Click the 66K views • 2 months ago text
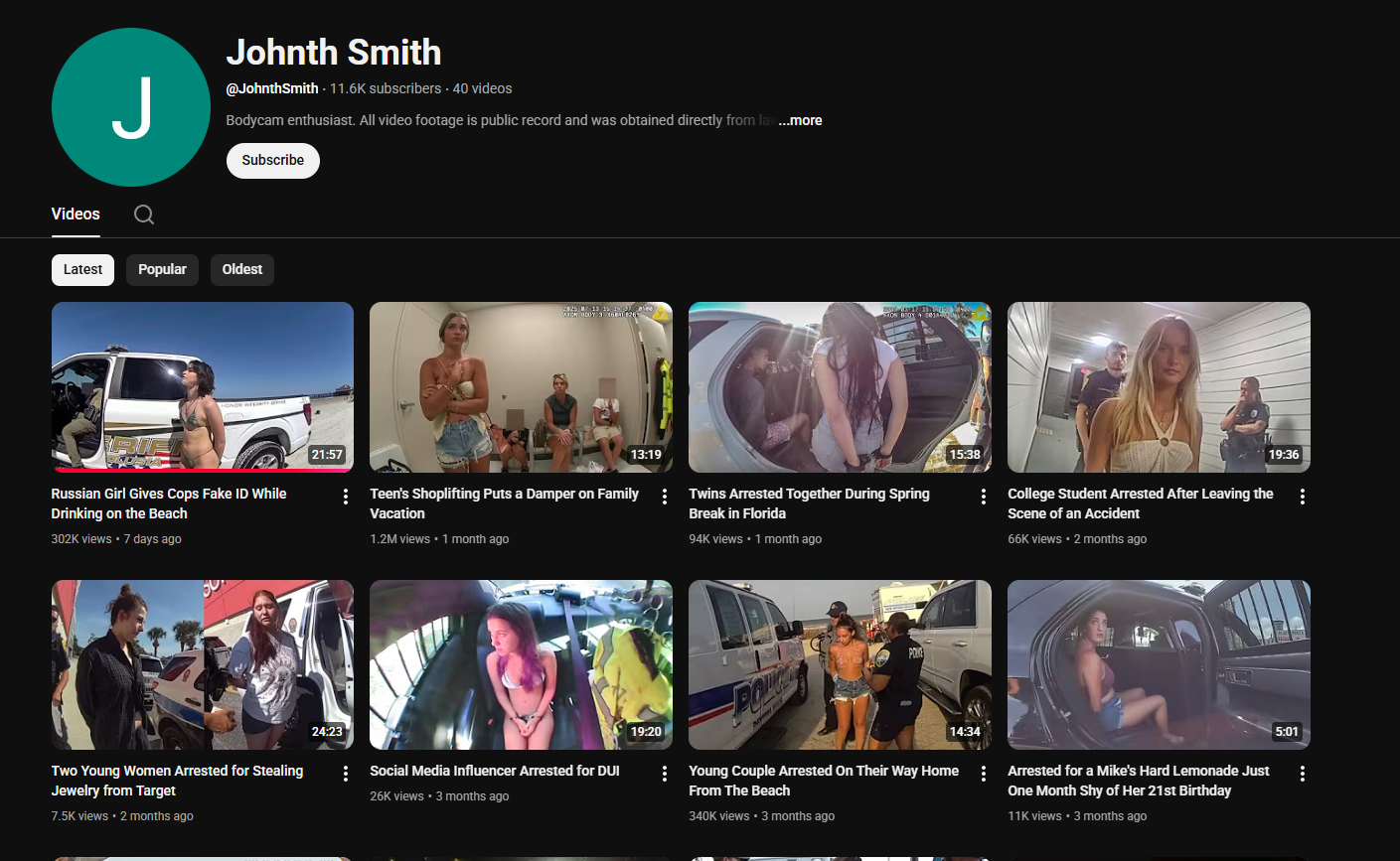This screenshot has width=1400, height=861. (1077, 539)
